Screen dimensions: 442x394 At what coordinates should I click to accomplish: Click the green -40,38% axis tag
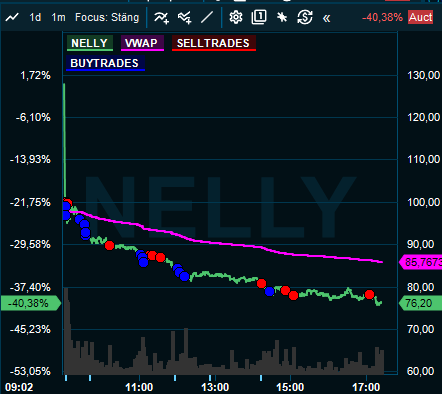pyautogui.click(x=31, y=303)
